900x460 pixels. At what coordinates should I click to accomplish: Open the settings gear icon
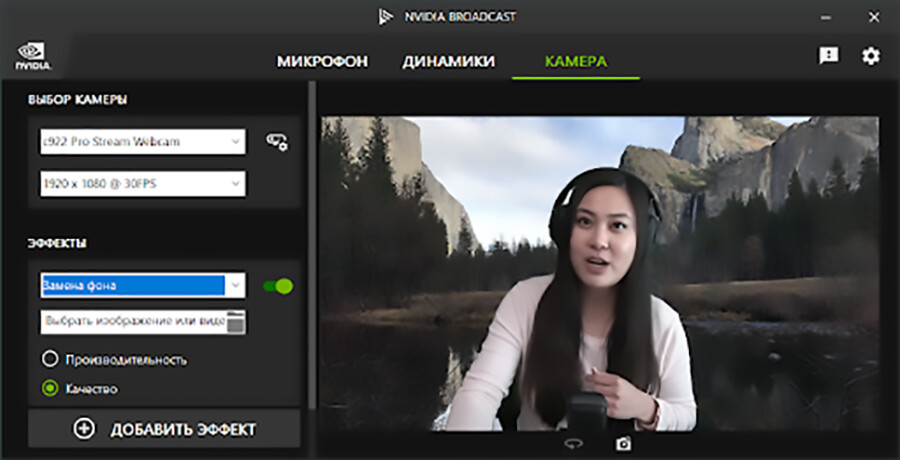tap(870, 56)
